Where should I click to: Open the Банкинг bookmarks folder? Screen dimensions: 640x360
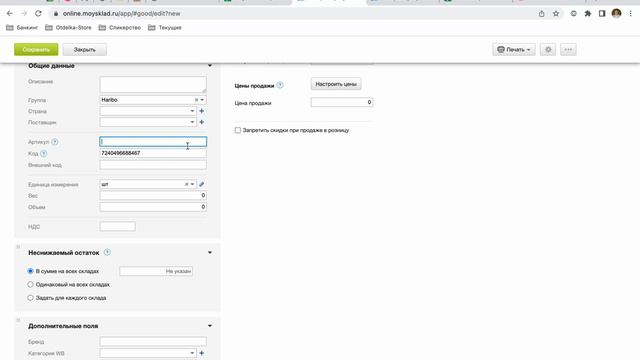click(x=22, y=27)
